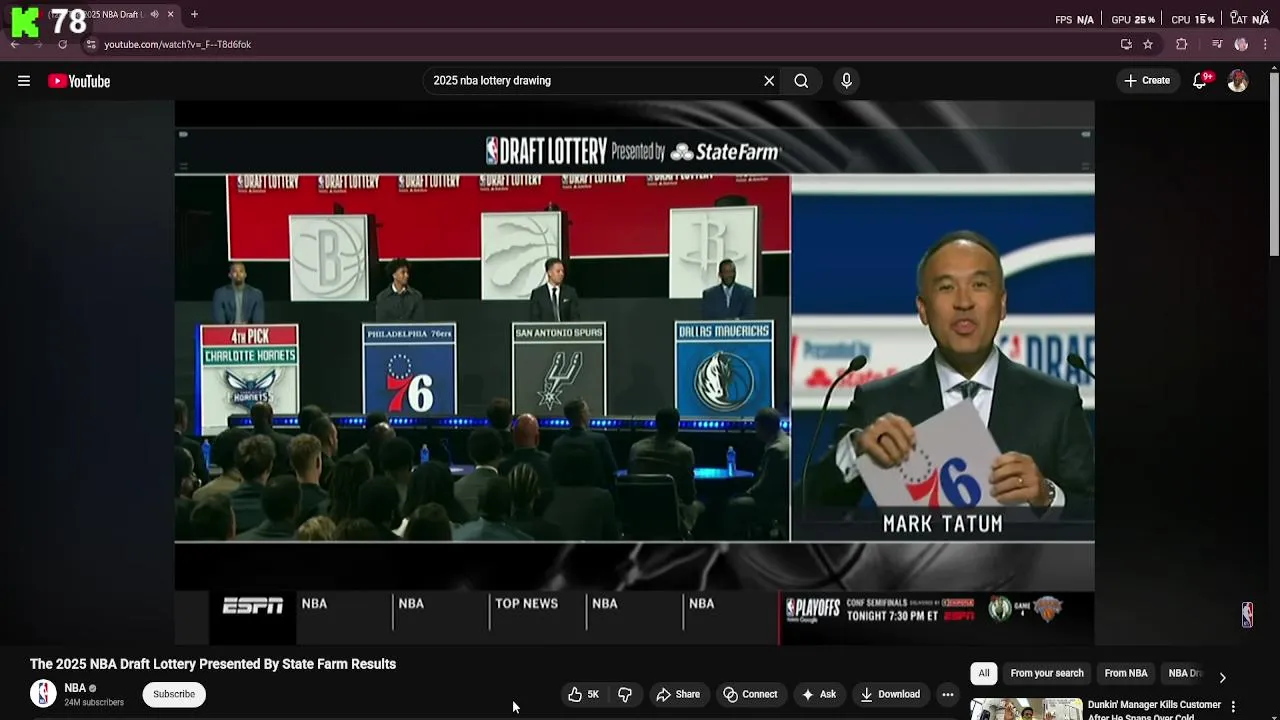Open browser three-dot menu

pyautogui.click(x=1266, y=44)
